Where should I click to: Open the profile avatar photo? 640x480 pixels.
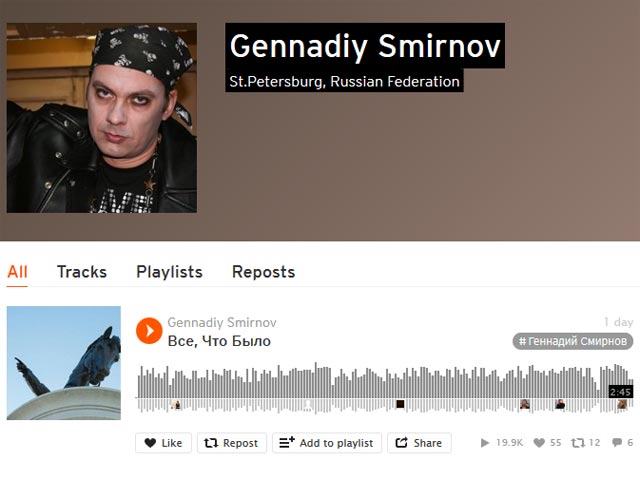point(102,118)
